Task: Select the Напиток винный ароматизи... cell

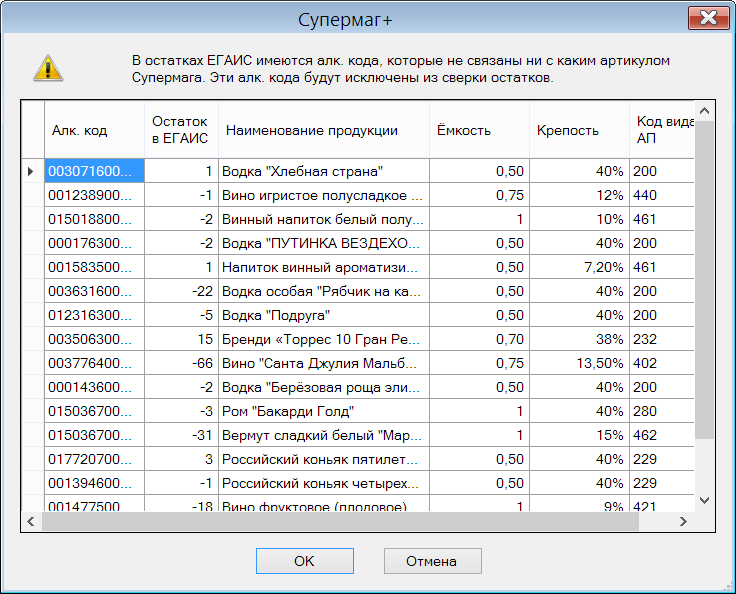Action: pos(324,267)
